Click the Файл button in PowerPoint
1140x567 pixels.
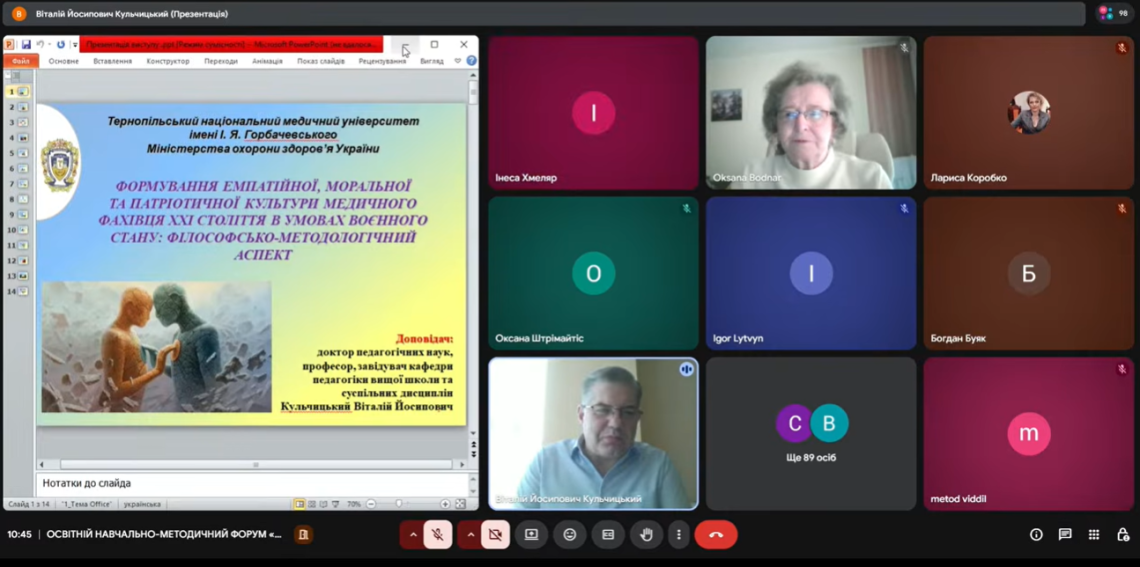pyautogui.click(x=20, y=61)
